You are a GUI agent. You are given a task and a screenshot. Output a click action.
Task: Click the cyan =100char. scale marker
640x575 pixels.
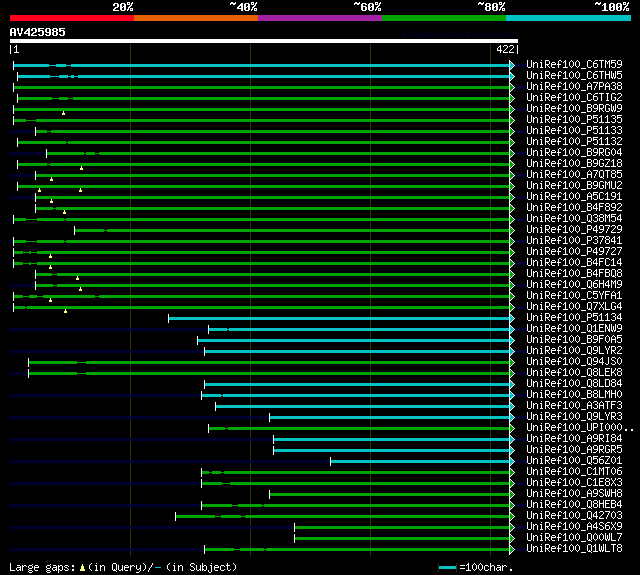[448, 567]
